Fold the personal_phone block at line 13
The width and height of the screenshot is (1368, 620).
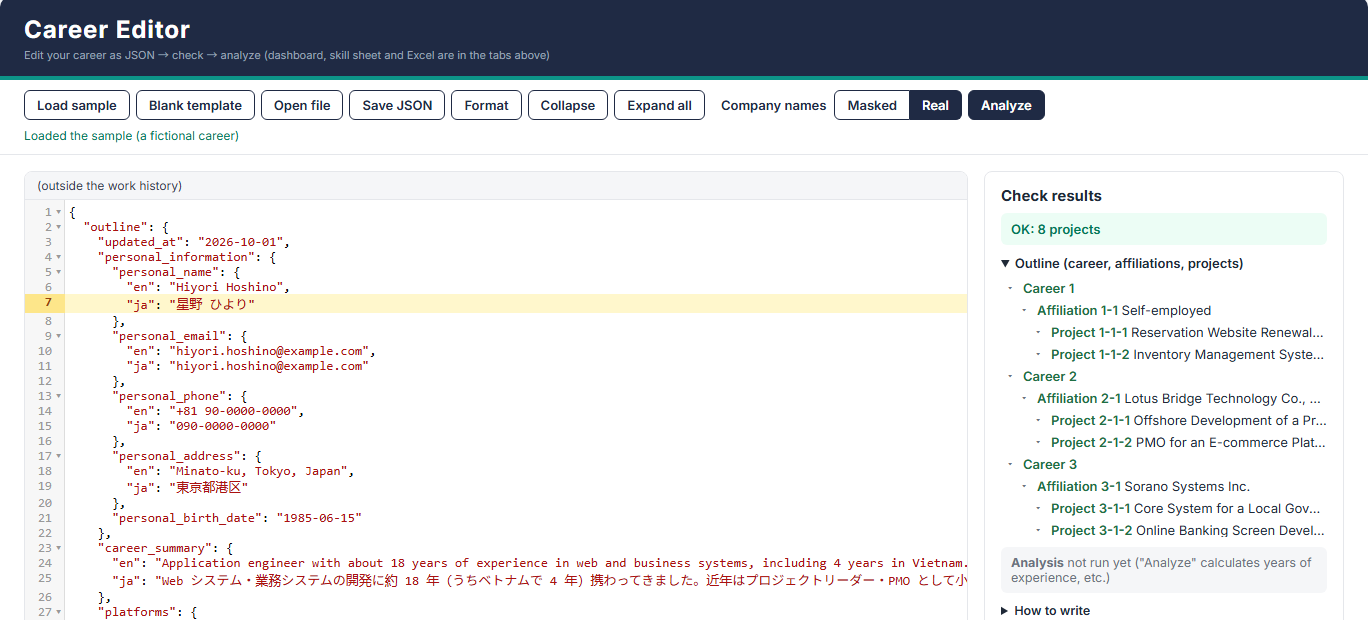59,396
